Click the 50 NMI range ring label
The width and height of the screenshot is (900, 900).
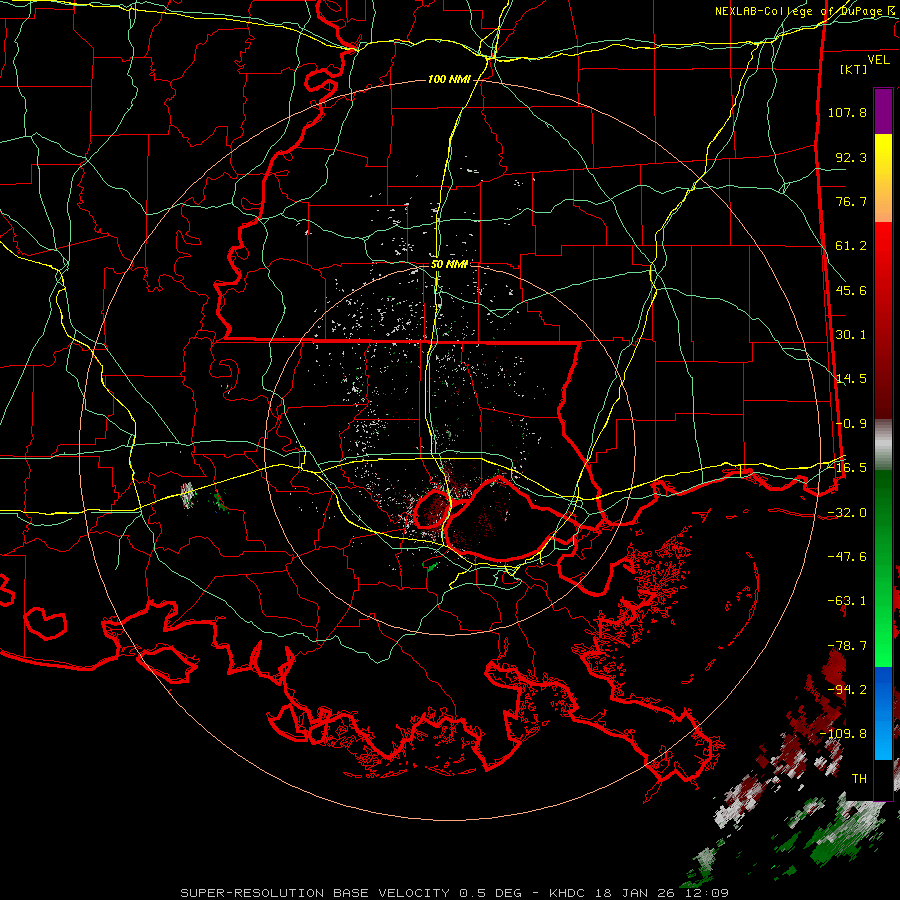pos(449,264)
